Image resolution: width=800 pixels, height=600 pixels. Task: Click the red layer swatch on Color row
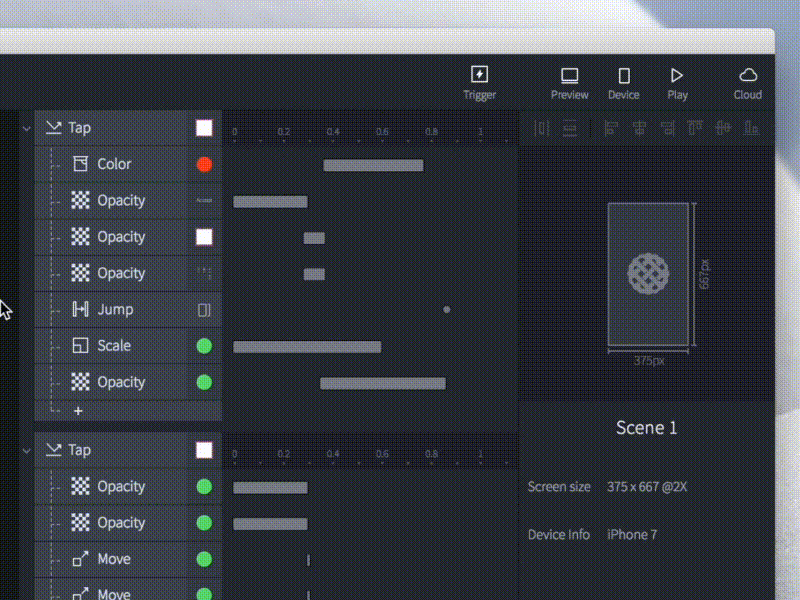tap(204, 165)
